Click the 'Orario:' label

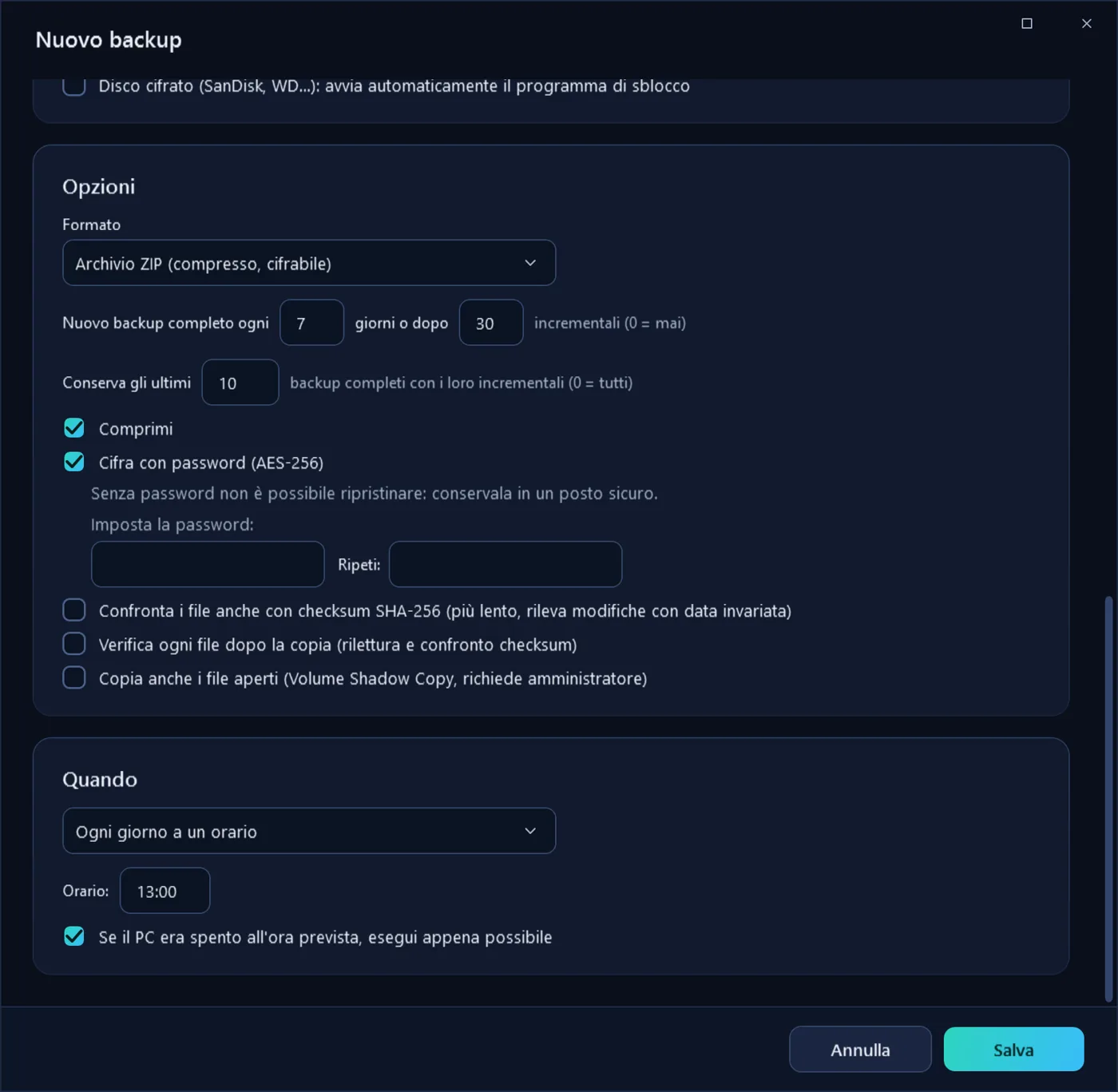[x=85, y=891]
